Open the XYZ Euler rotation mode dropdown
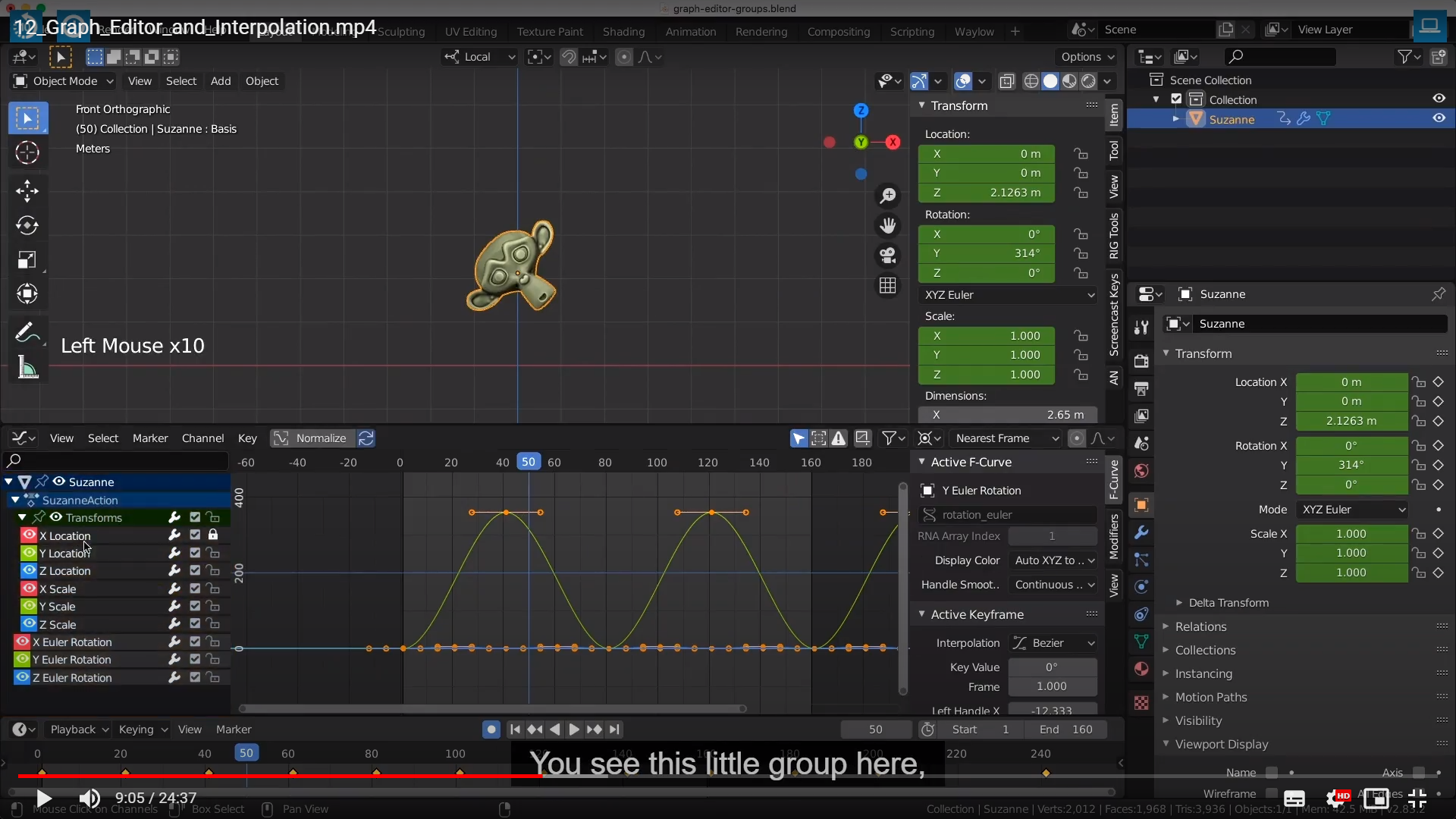1456x819 pixels. (1007, 295)
